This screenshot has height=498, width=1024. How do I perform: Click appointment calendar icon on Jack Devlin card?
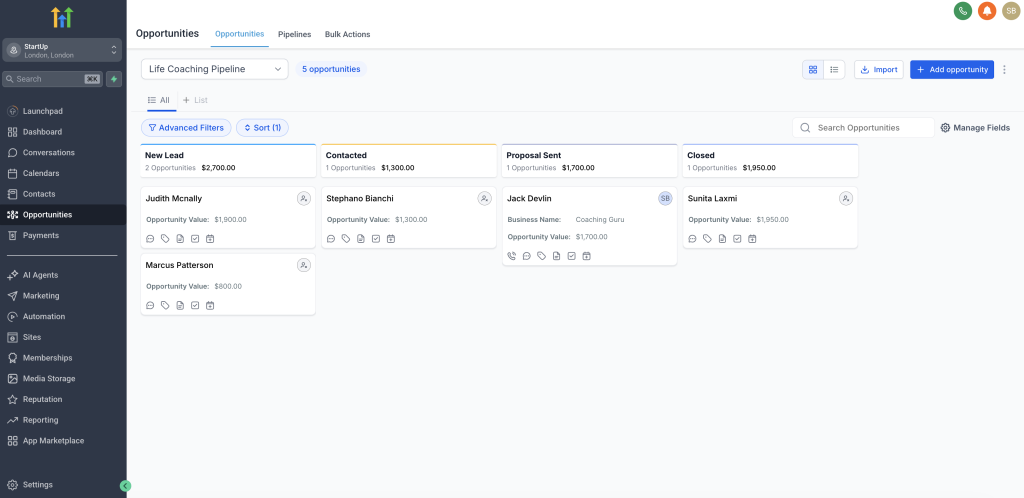pyautogui.click(x=586, y=256)
